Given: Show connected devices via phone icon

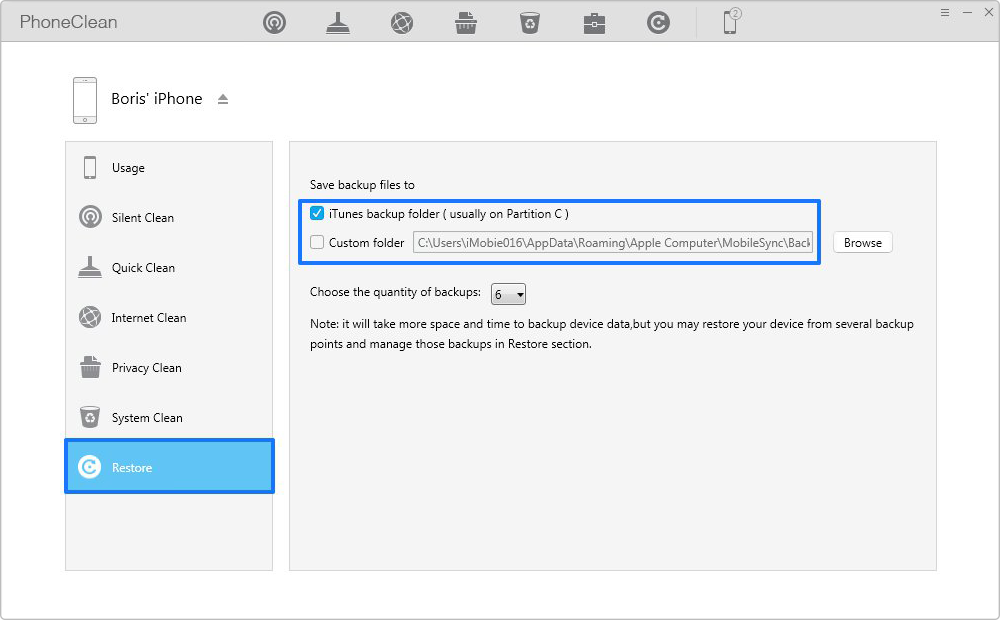Looking at the screenshot, I should click(731, 22).
